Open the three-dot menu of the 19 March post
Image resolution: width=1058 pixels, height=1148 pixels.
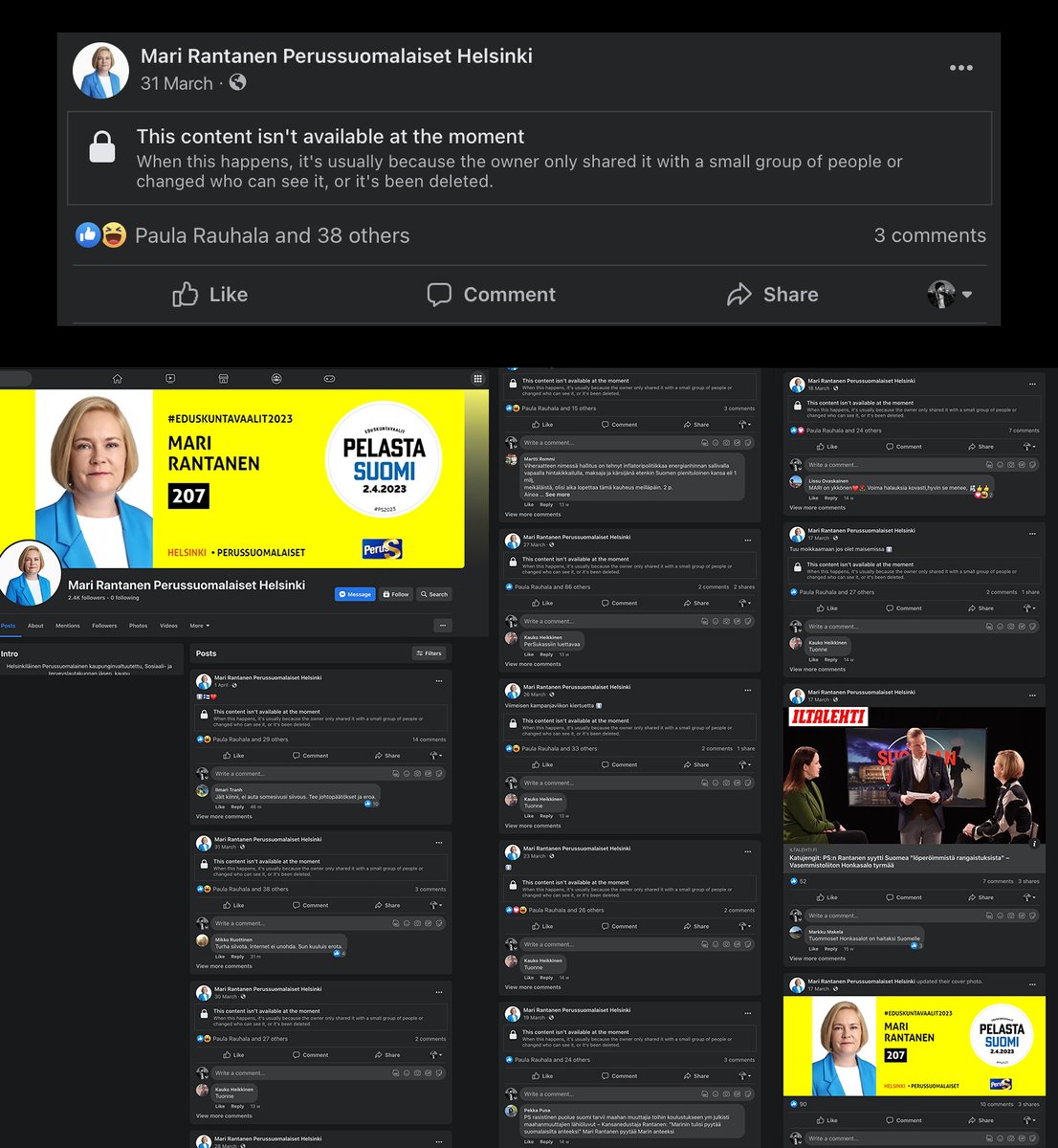[x=748, y=1013]
